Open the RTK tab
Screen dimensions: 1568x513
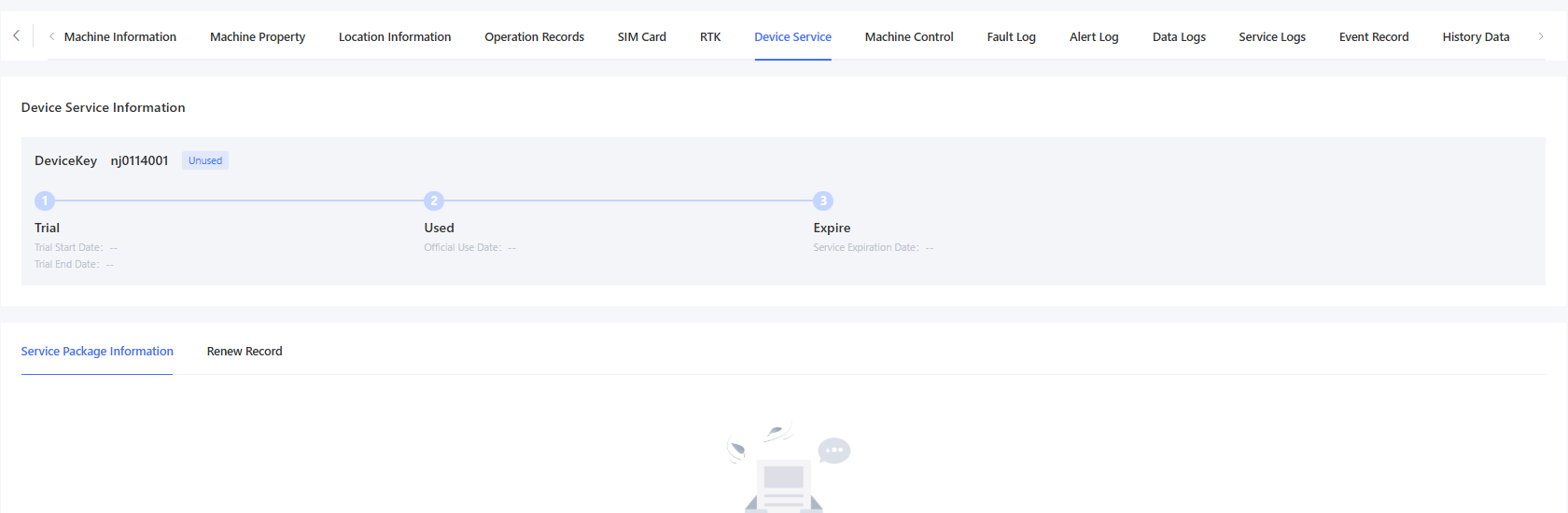709,37
